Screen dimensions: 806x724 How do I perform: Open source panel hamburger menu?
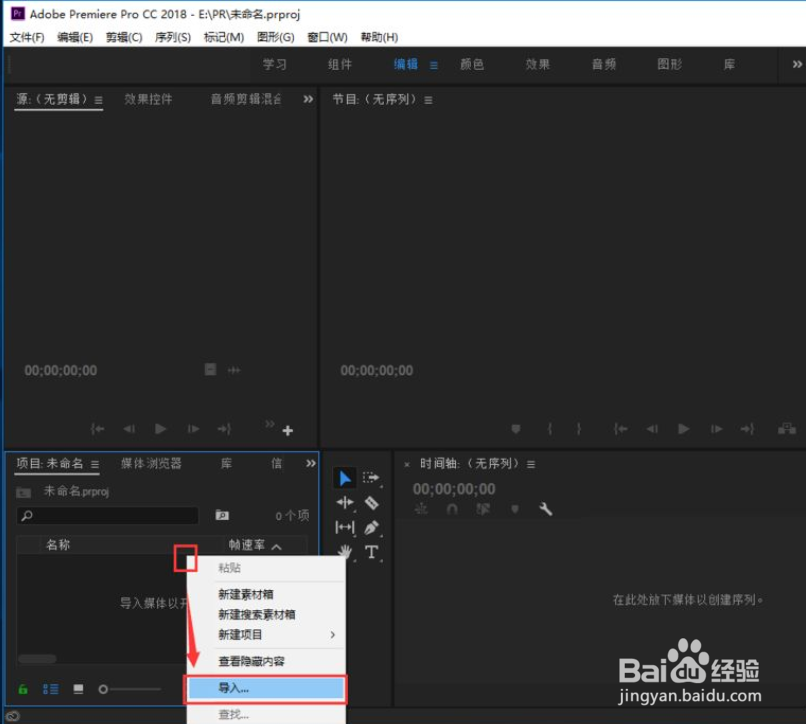point(98,100)
